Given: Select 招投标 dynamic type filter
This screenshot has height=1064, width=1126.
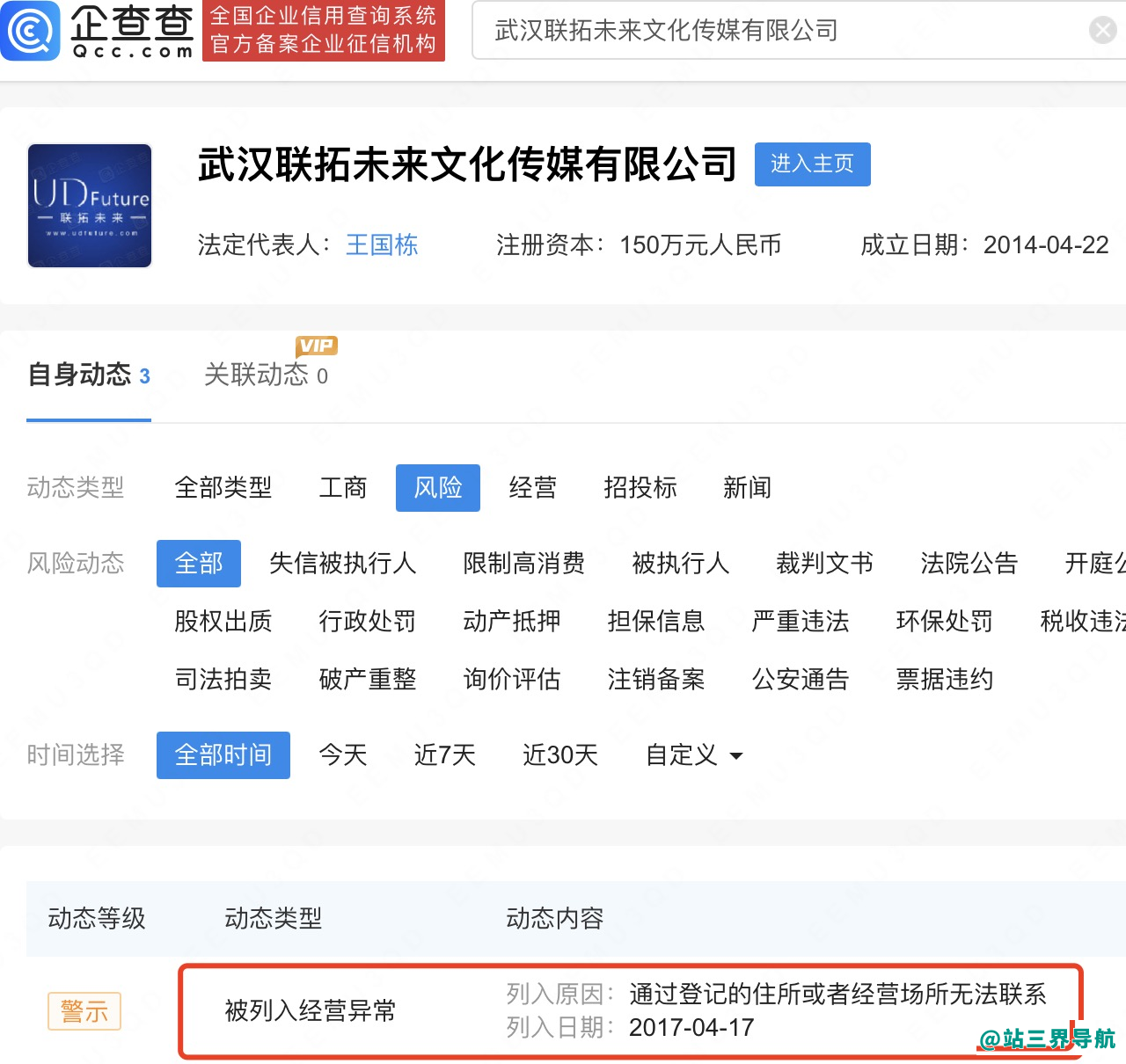Looking at the screenshot, I should click(640, 487).
